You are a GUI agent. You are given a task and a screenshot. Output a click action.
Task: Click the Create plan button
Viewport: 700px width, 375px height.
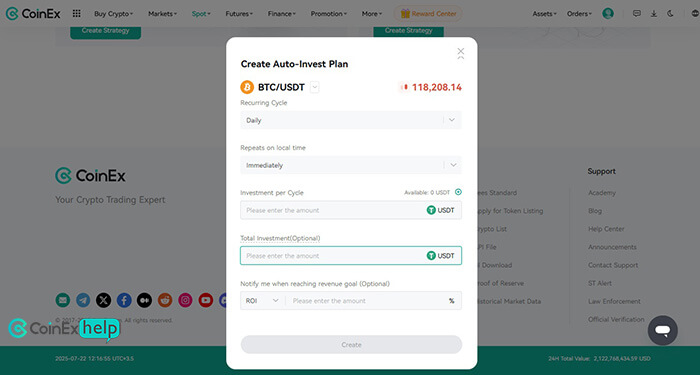point(351,345)
